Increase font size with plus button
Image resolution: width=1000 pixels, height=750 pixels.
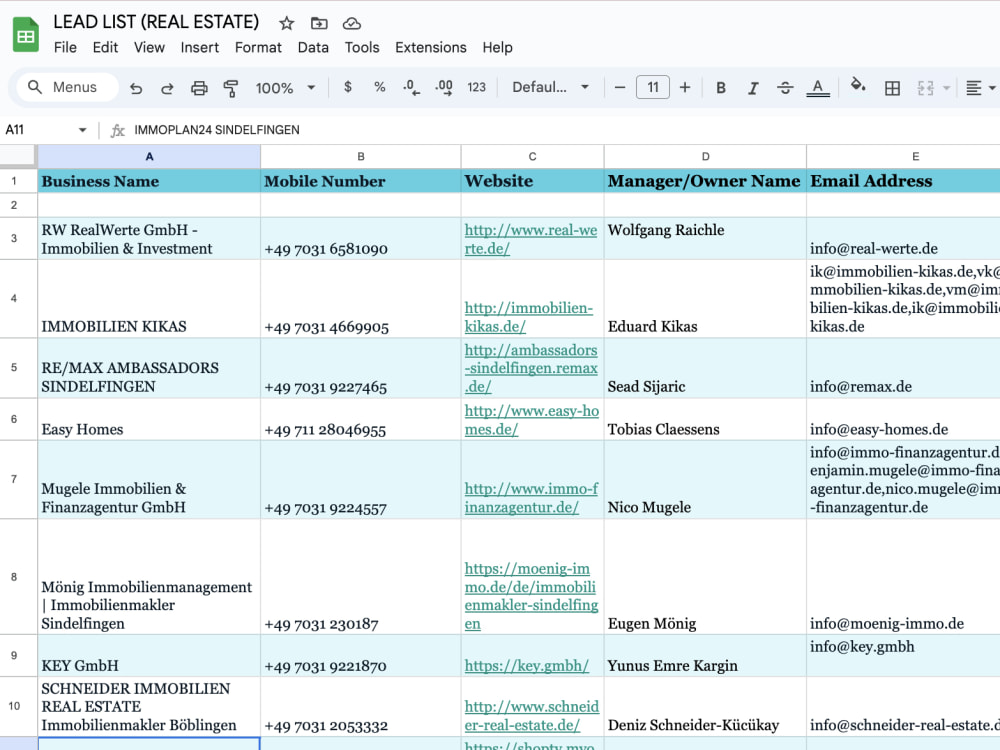coord(685,87)
